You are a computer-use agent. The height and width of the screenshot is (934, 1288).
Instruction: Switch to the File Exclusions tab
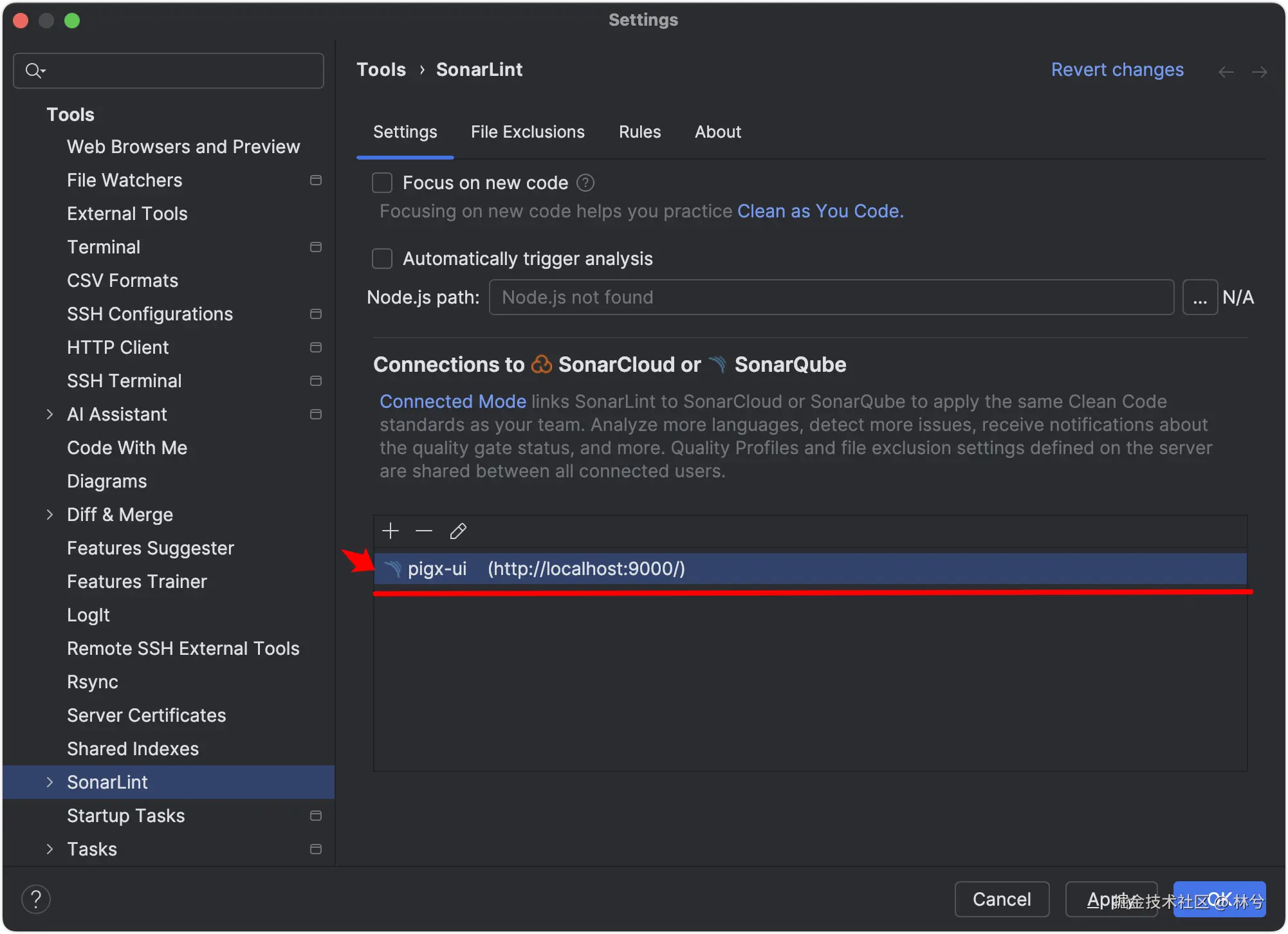528,133
